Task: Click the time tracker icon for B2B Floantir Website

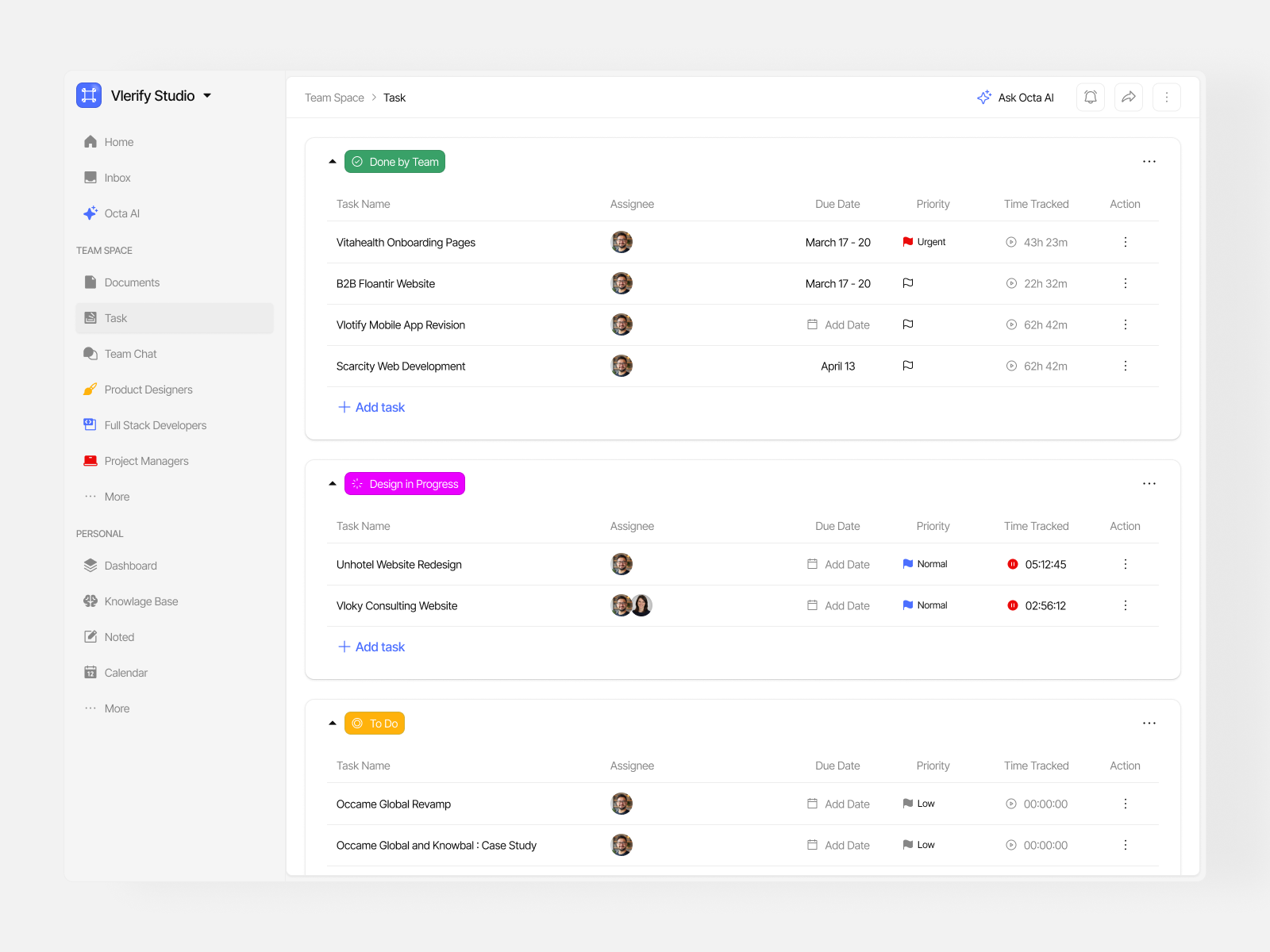Action: click(1010, 283)
